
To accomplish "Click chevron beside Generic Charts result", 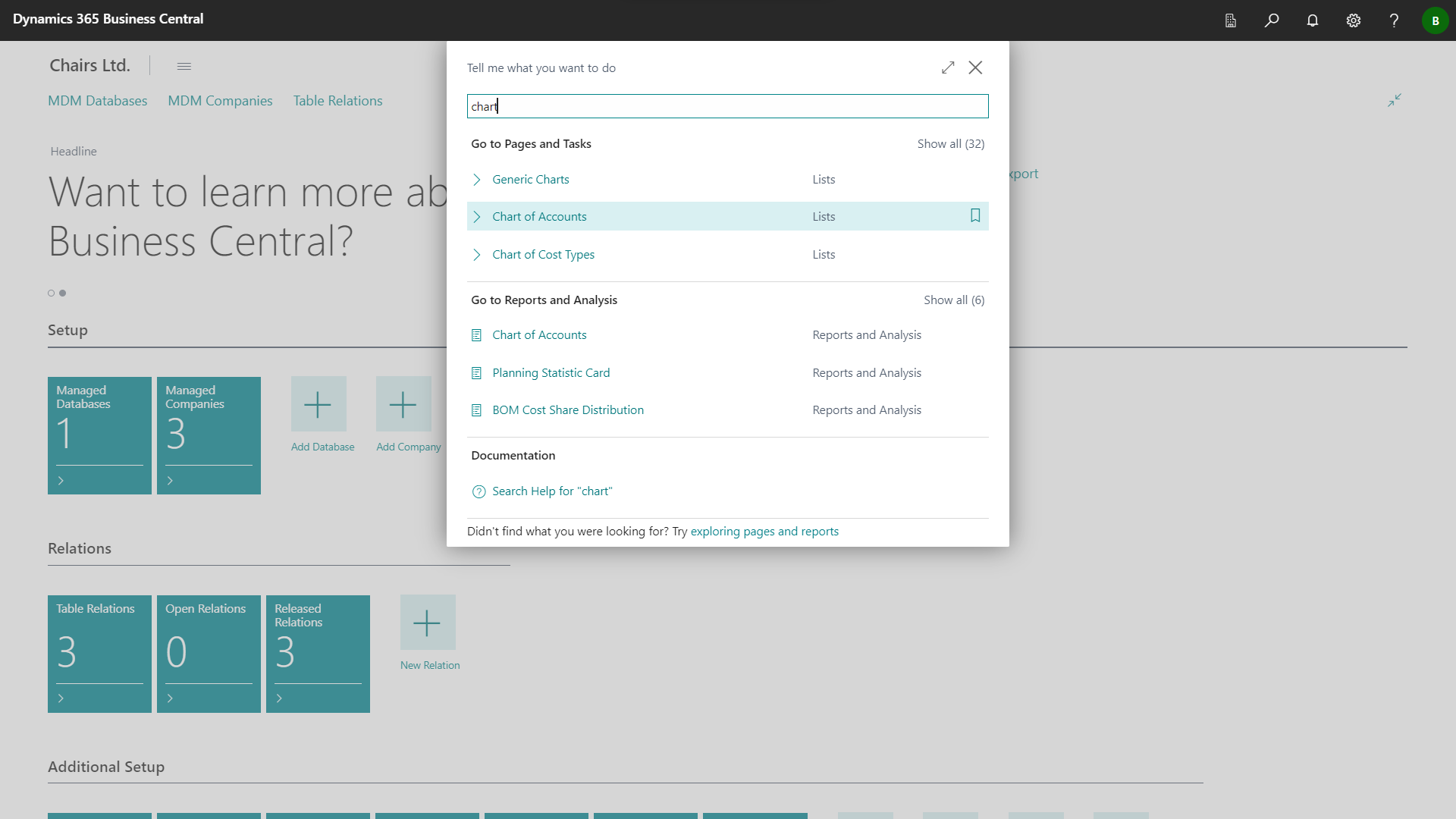I will point(477,180).
